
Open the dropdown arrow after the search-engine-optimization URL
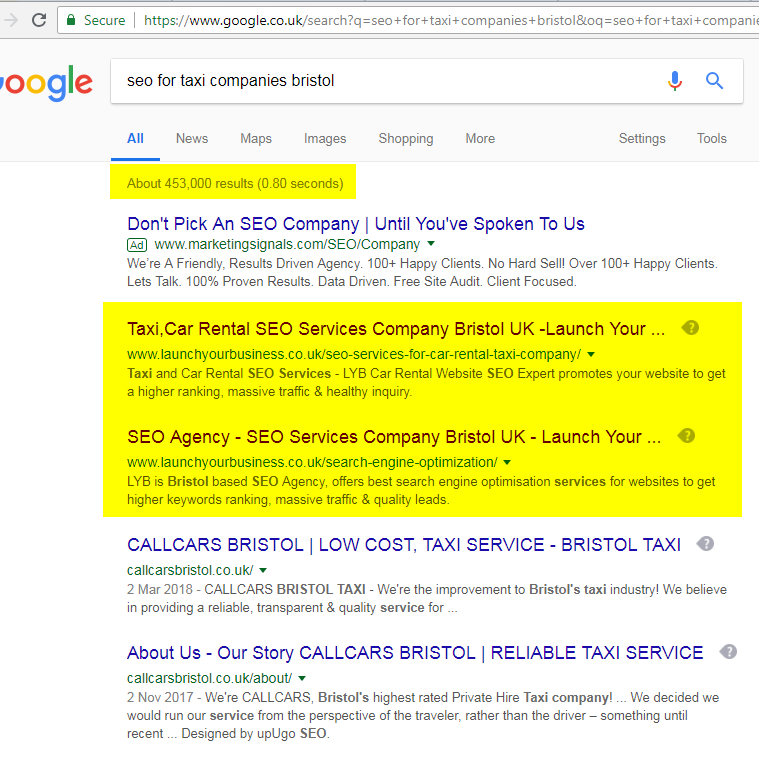coord(507,462)
